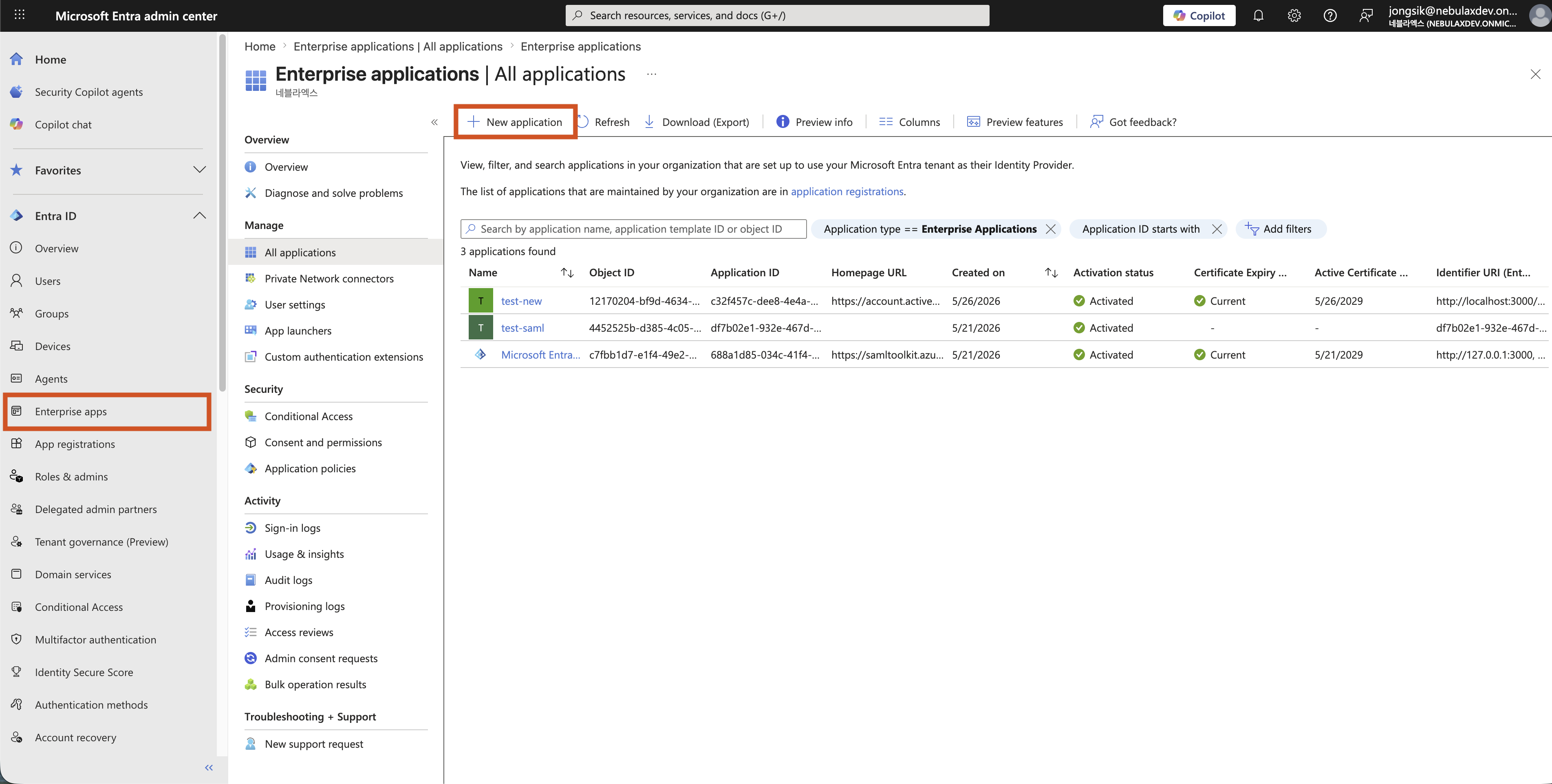Click breadcrumb 'Enterprise applications | All applications'
The height and width of the screenshot is (784, 1552).
398,46
